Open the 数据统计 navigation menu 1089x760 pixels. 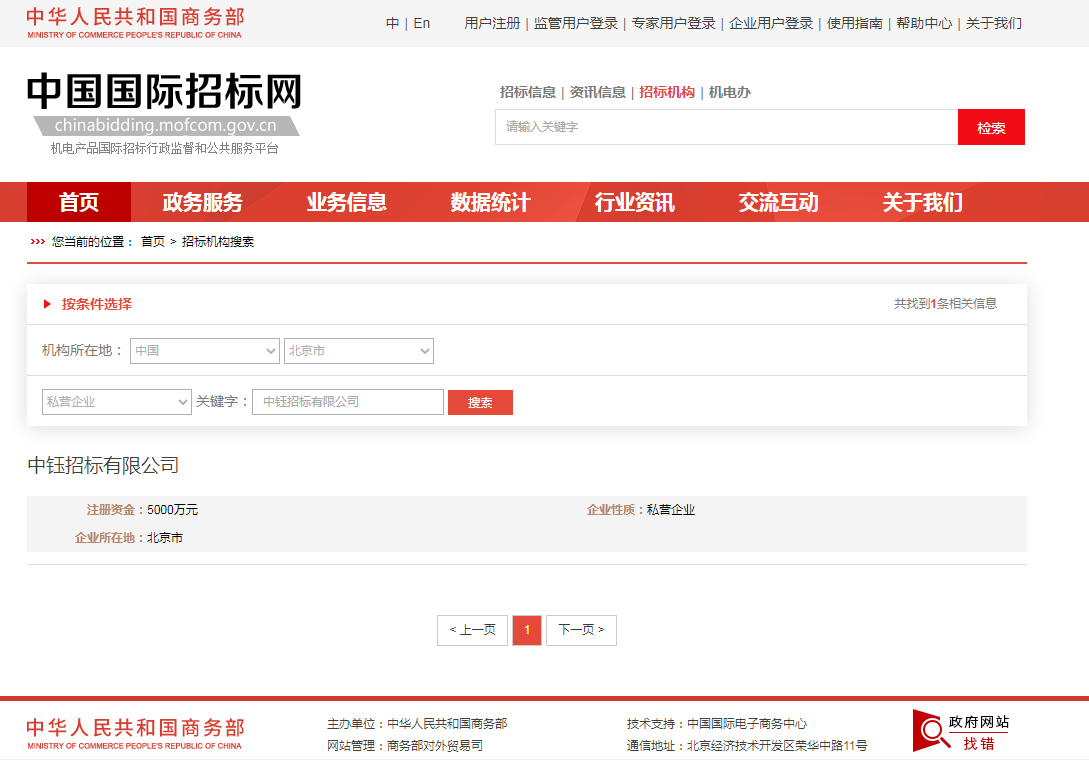tap(490, 202)
